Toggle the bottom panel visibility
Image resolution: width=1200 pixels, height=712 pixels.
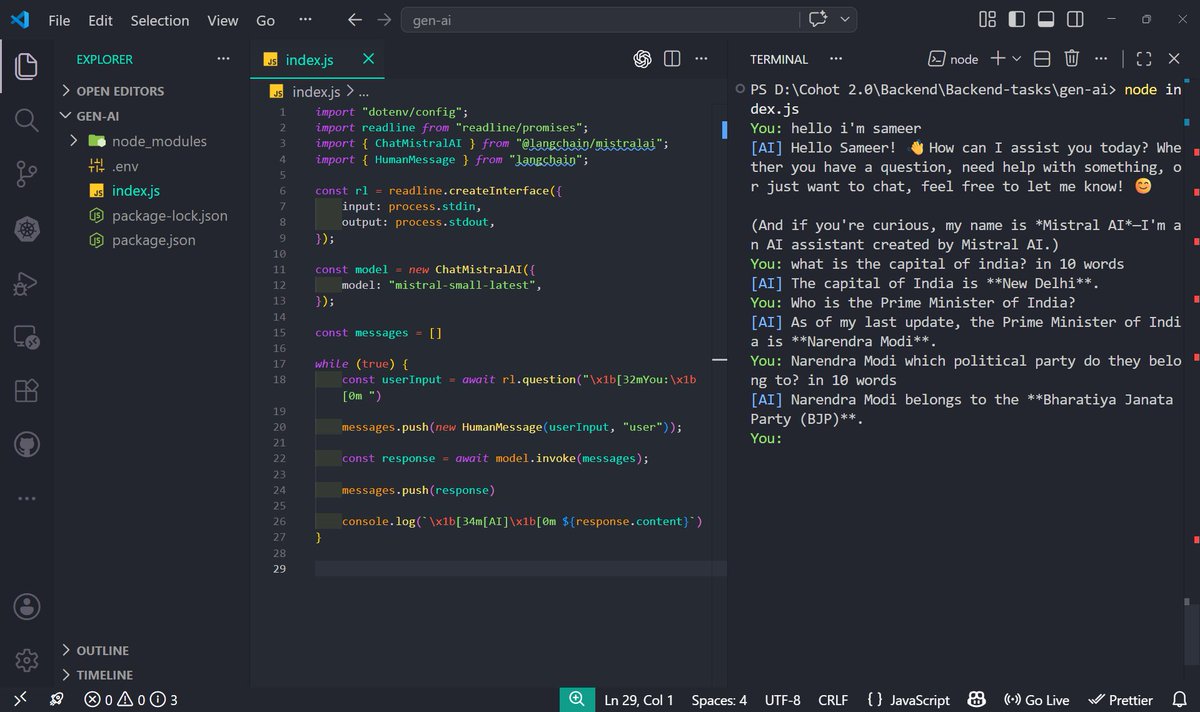coord(1045,20)
